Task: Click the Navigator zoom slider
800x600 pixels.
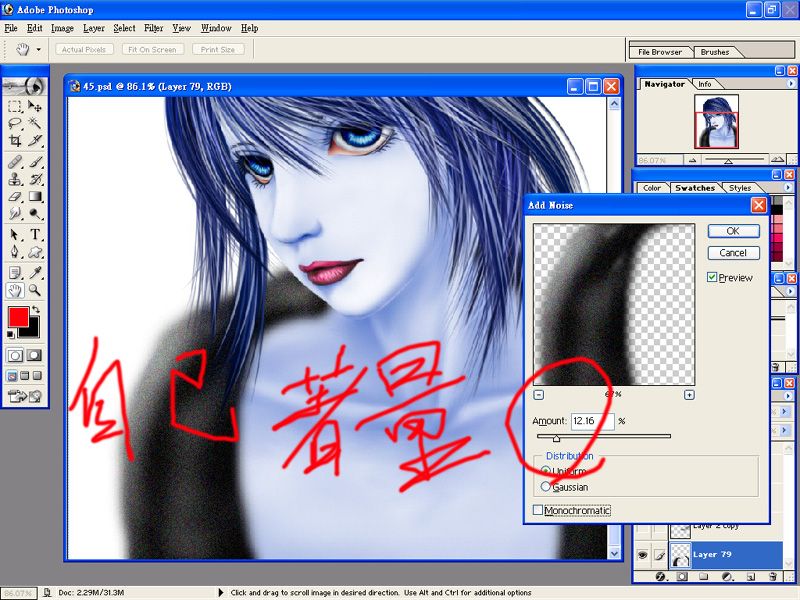Action: coord(729,160)
